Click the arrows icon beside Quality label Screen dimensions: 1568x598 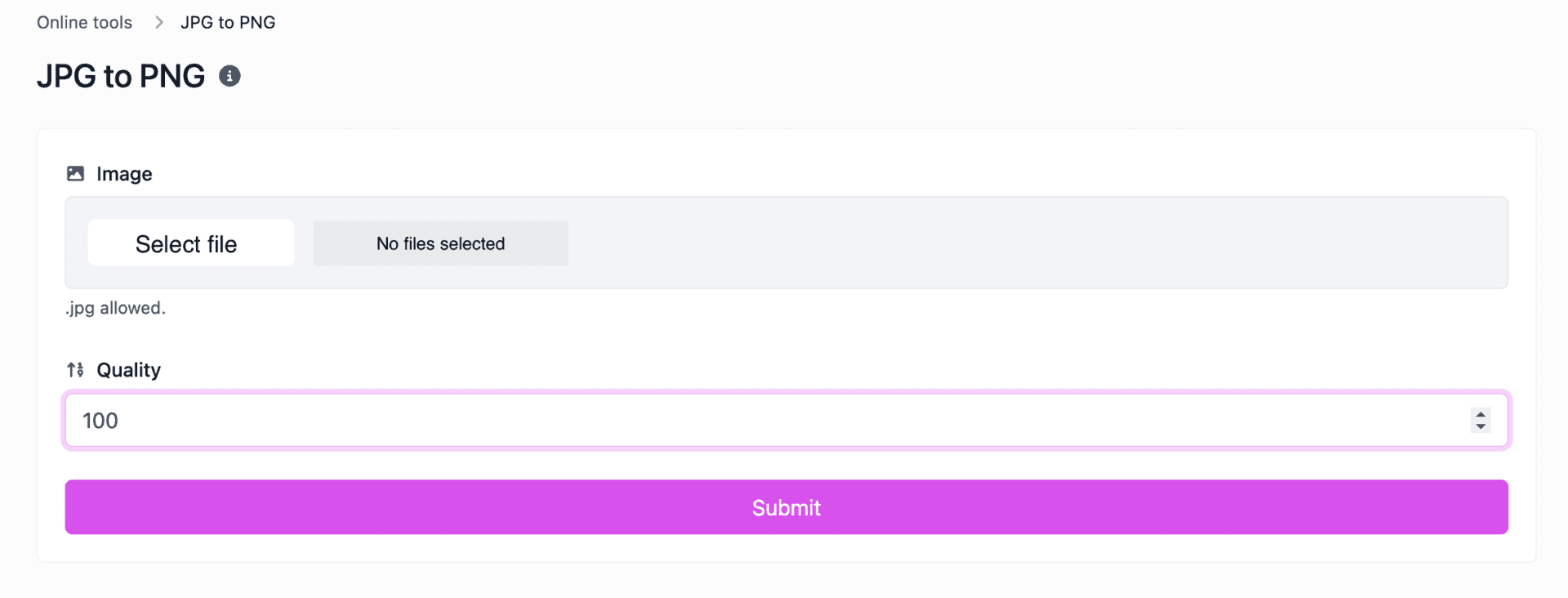75,370
